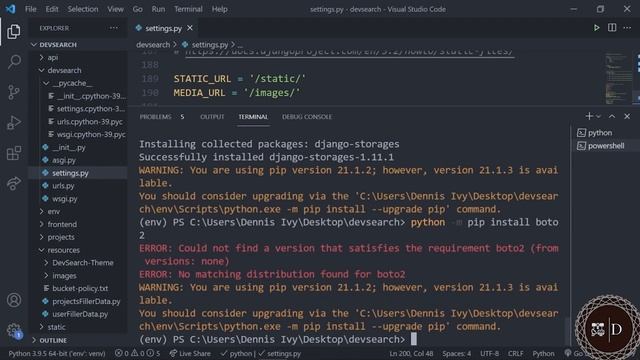Screen dimensions: 640x360
Task: Click devsearch in the breadcrumb path
Action: [x=153, y=44]
